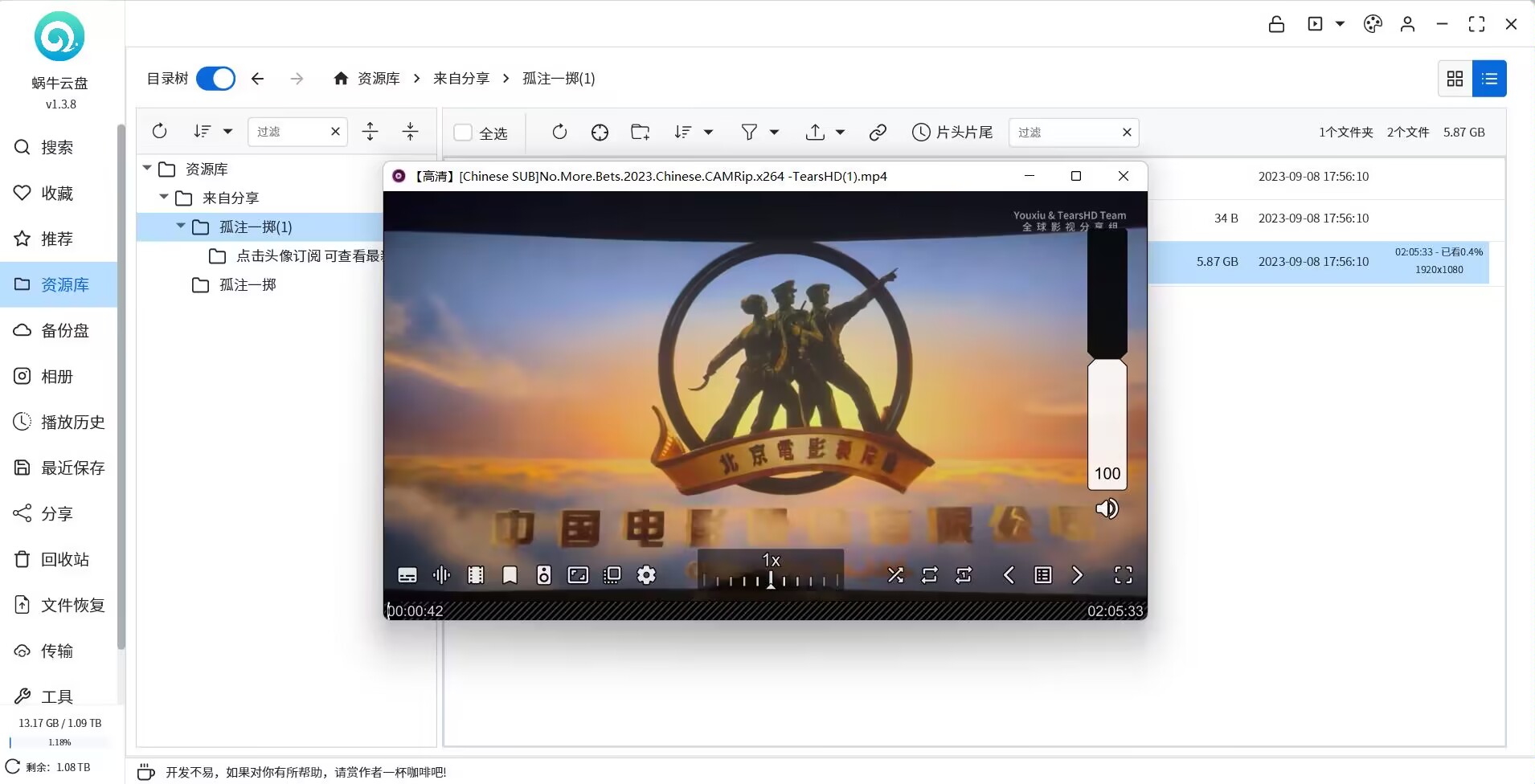Open the playlist in the player
1535x784 pixels.
coord(1043,575)
